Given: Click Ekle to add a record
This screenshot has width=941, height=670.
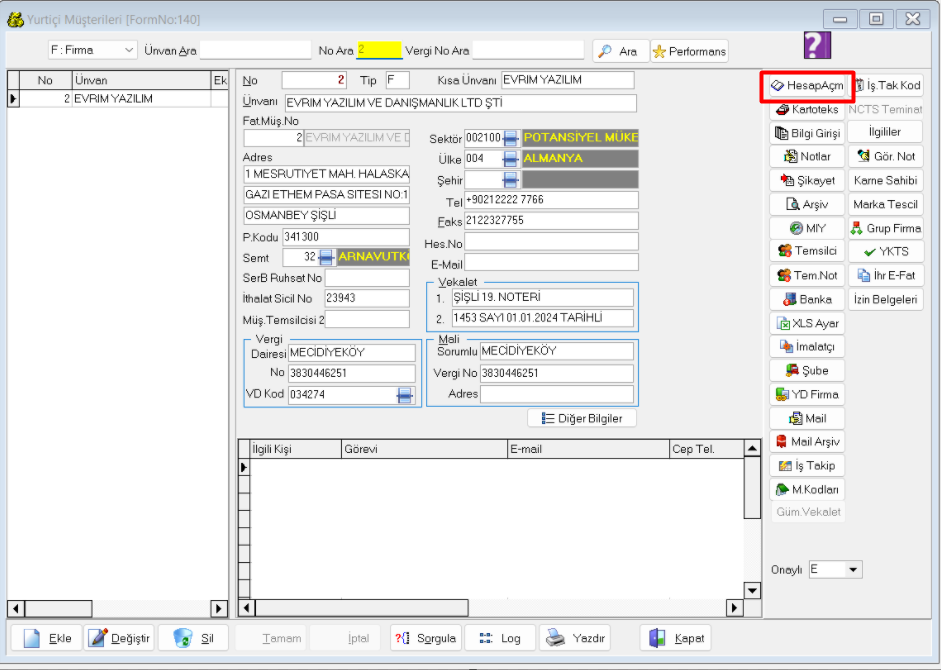Looking at the screenshot, I should pos(47,638).
